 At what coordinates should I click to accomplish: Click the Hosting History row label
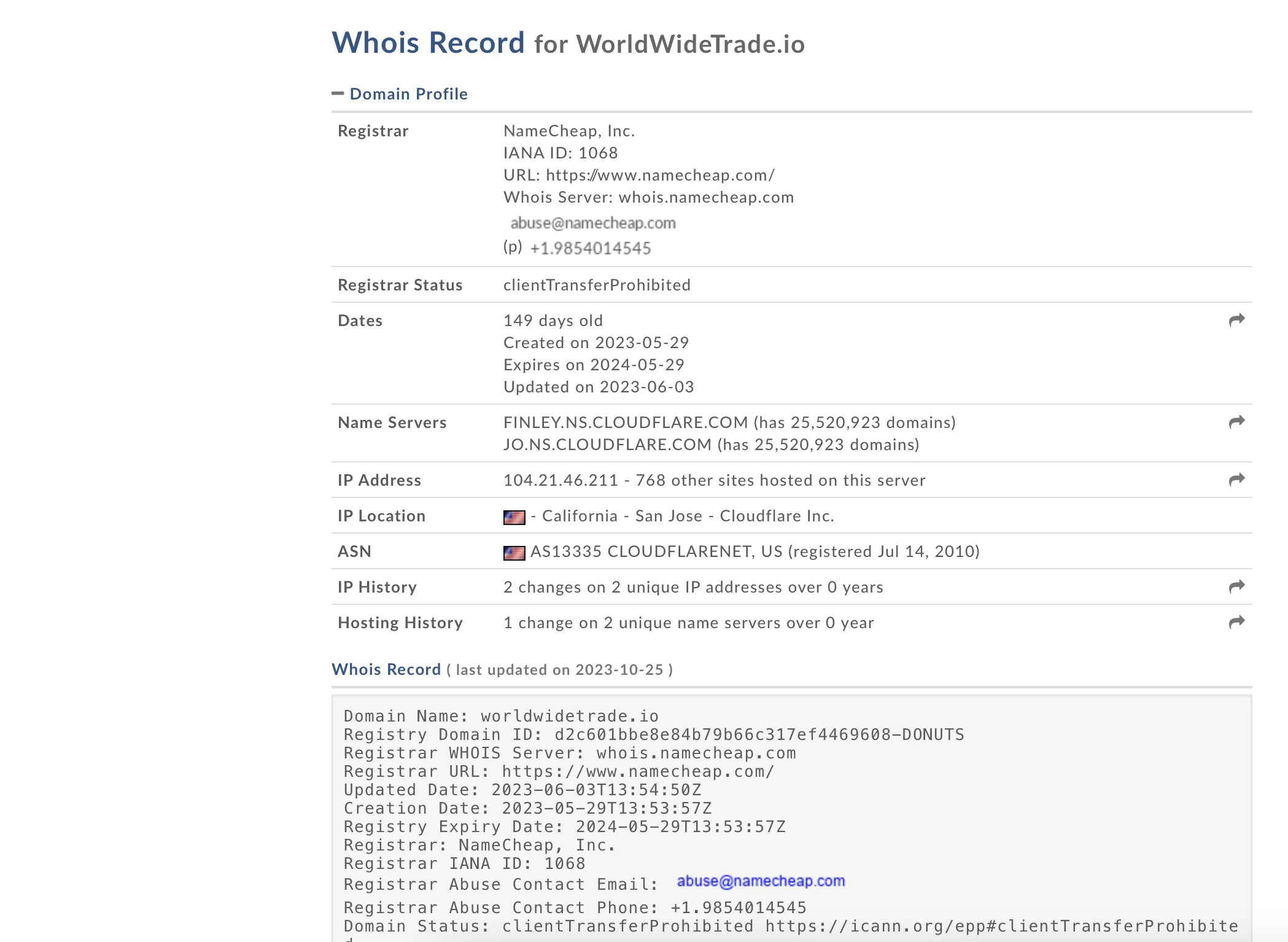tap(400, 623)
